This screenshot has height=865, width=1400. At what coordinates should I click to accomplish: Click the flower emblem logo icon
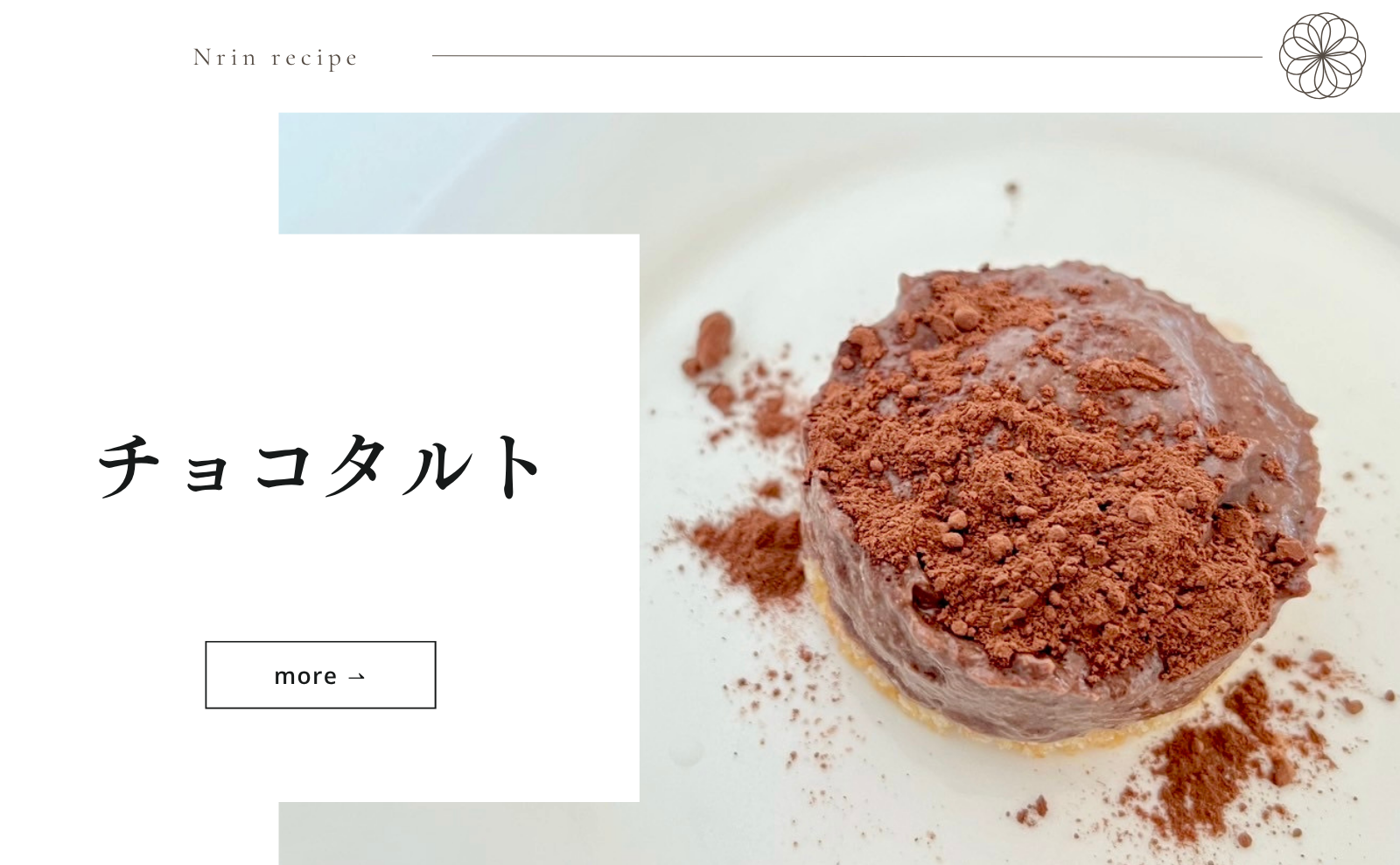(1322, 55)
